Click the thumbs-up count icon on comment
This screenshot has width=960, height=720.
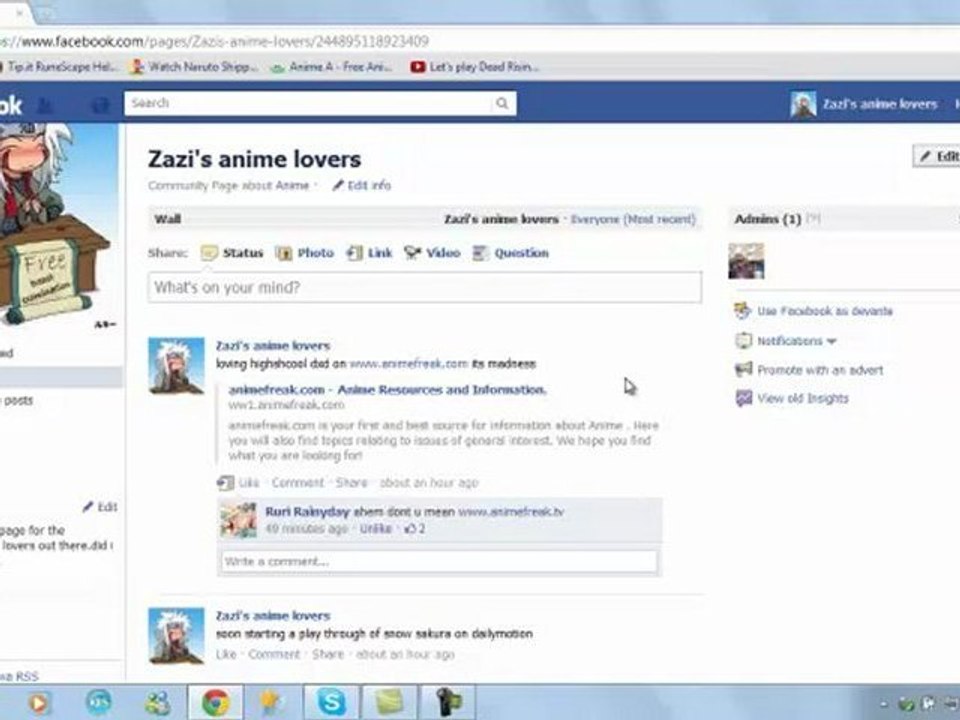point(410,528)
